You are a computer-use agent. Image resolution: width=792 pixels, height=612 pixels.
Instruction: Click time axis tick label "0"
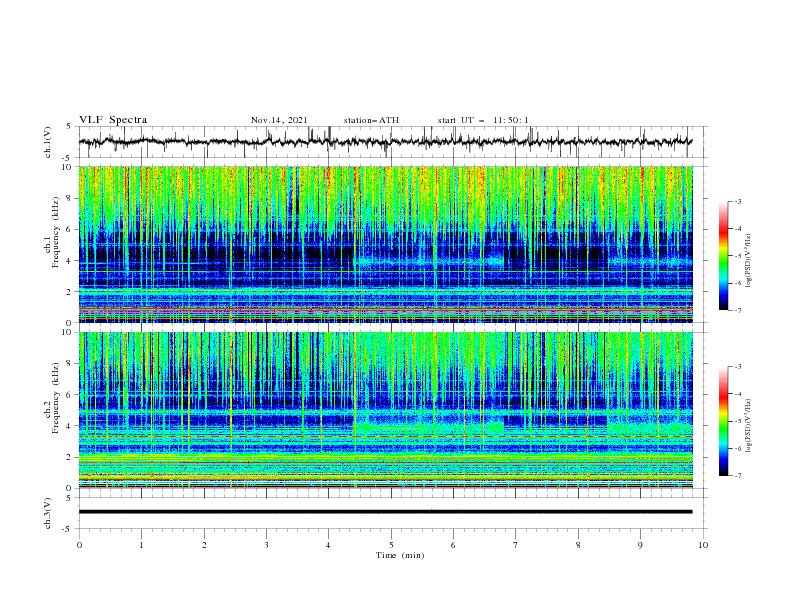pyautogui.click(x=79, y=545)
